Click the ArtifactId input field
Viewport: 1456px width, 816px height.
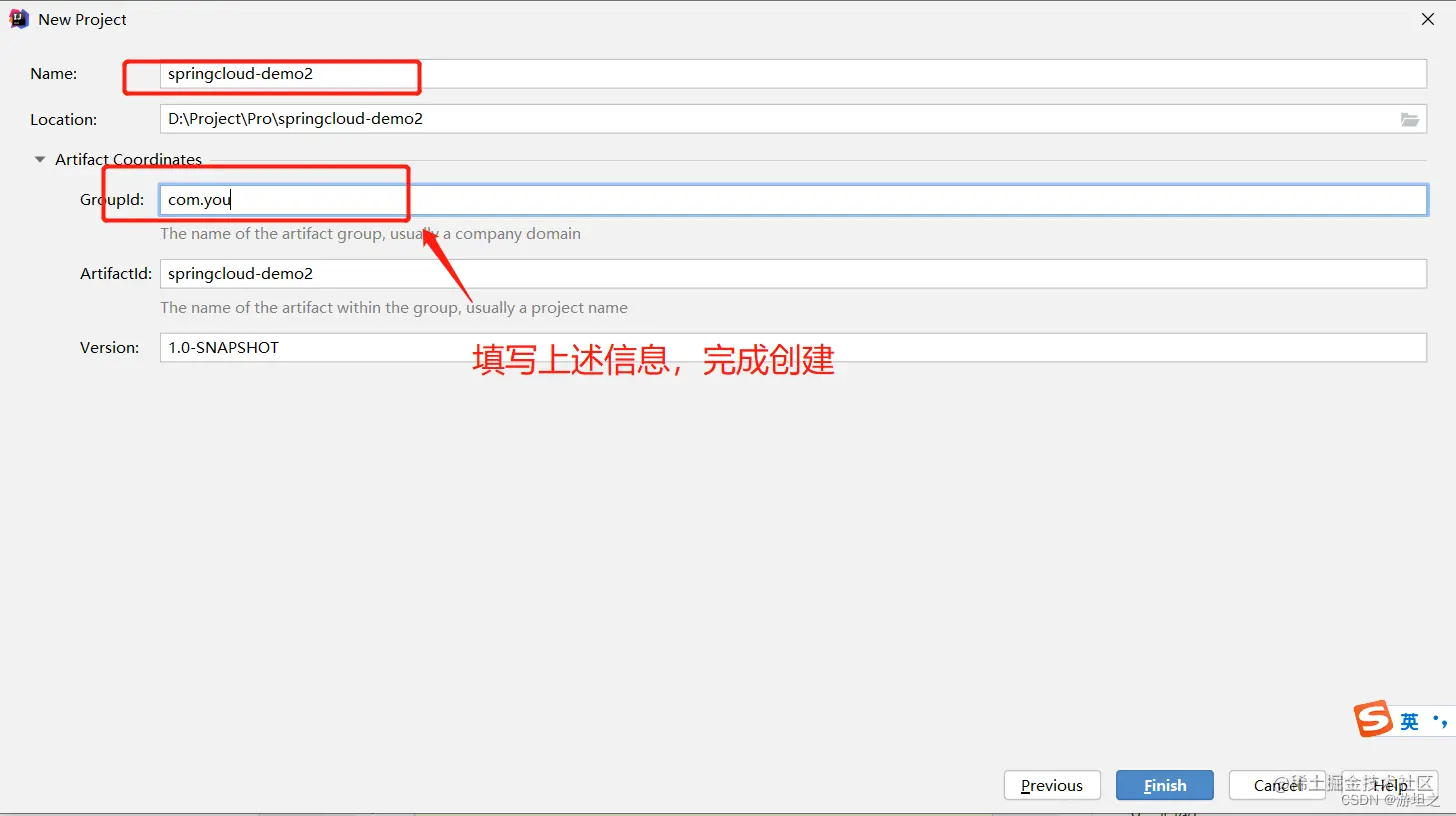pos(793,274)
